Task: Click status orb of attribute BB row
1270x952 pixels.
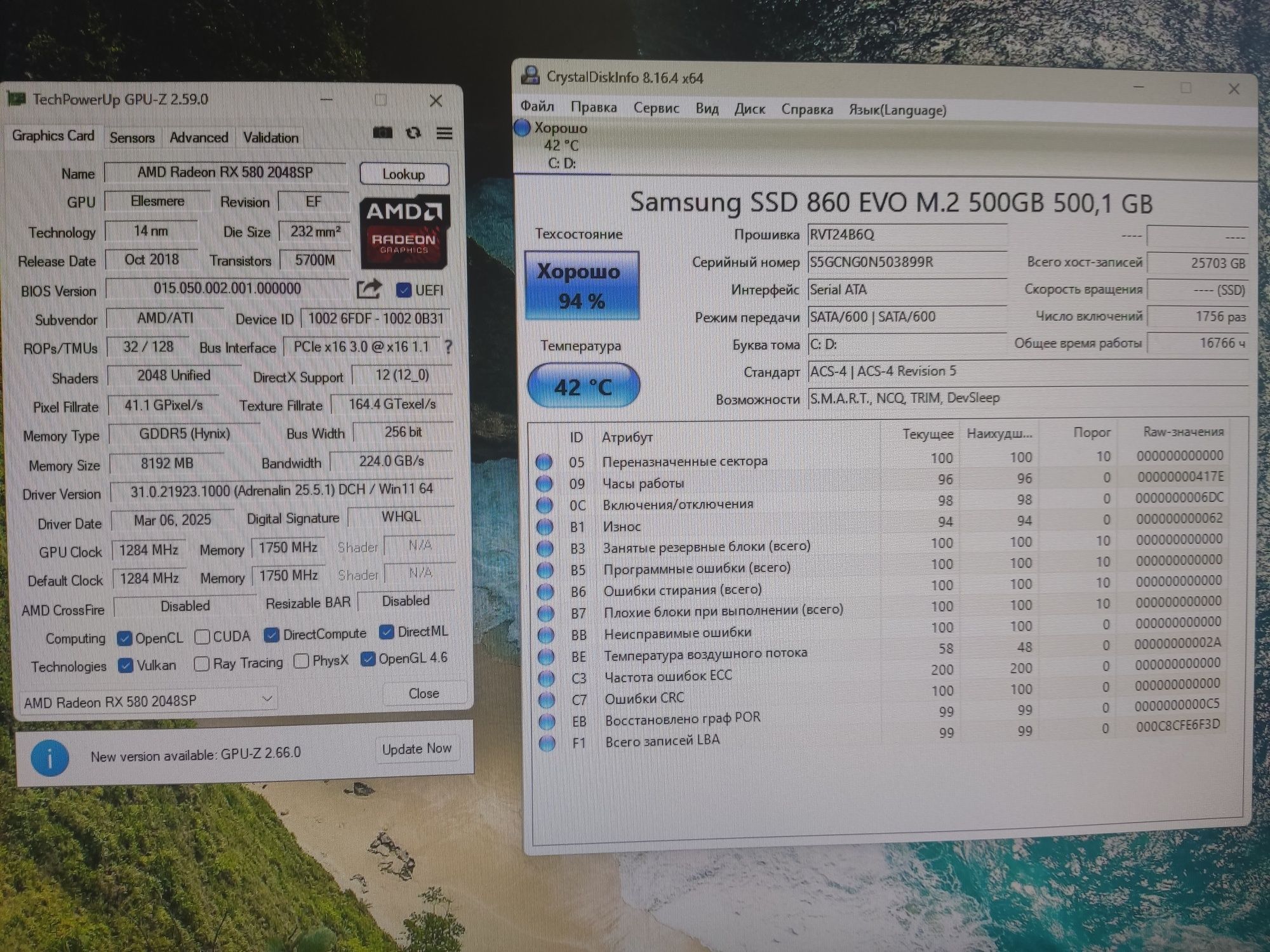Action: 546,635
